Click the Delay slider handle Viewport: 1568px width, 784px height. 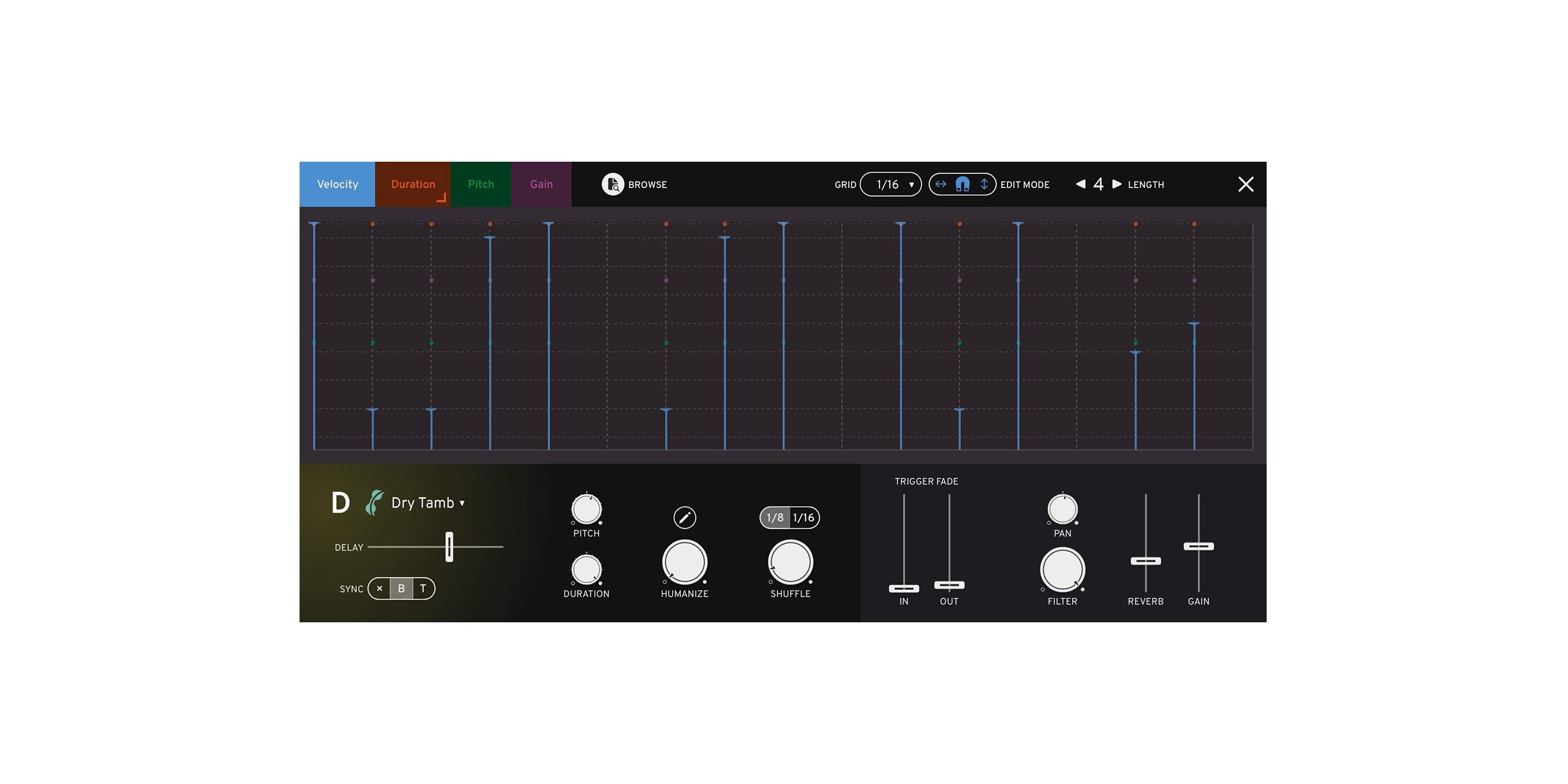(x=449, y=547)
